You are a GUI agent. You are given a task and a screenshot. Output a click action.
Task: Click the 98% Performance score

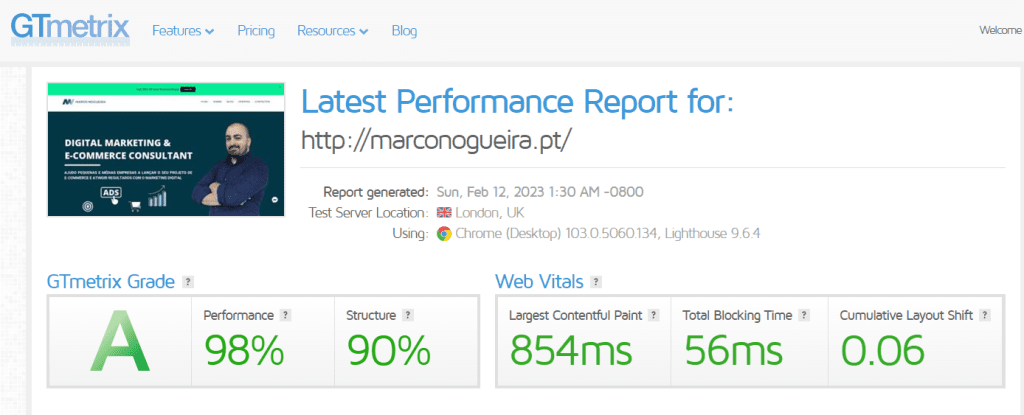click(244, 350)
